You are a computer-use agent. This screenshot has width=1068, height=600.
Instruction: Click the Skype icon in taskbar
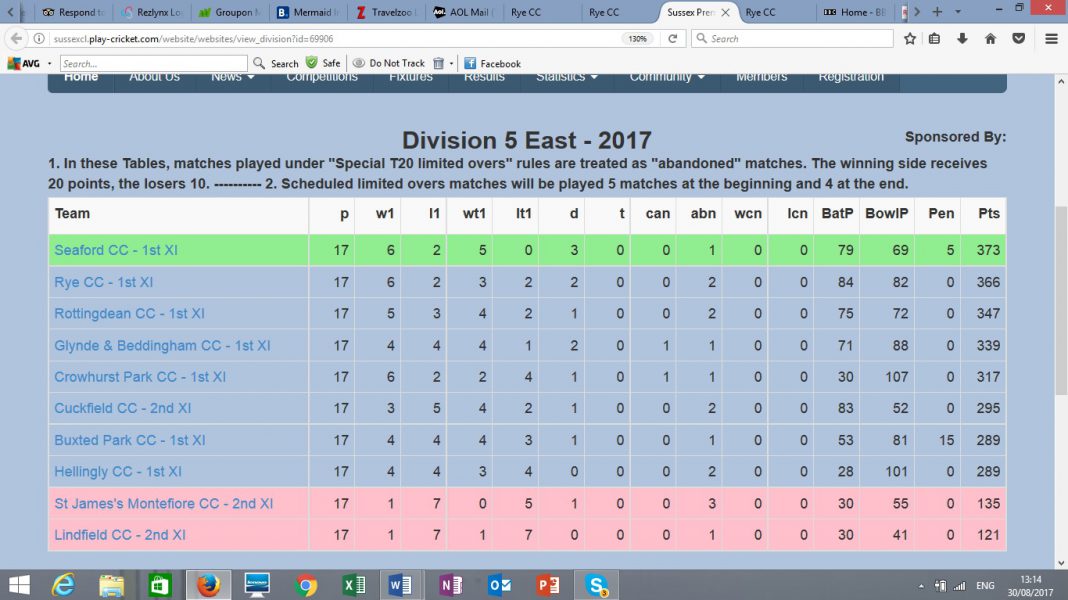click(598, 585)
